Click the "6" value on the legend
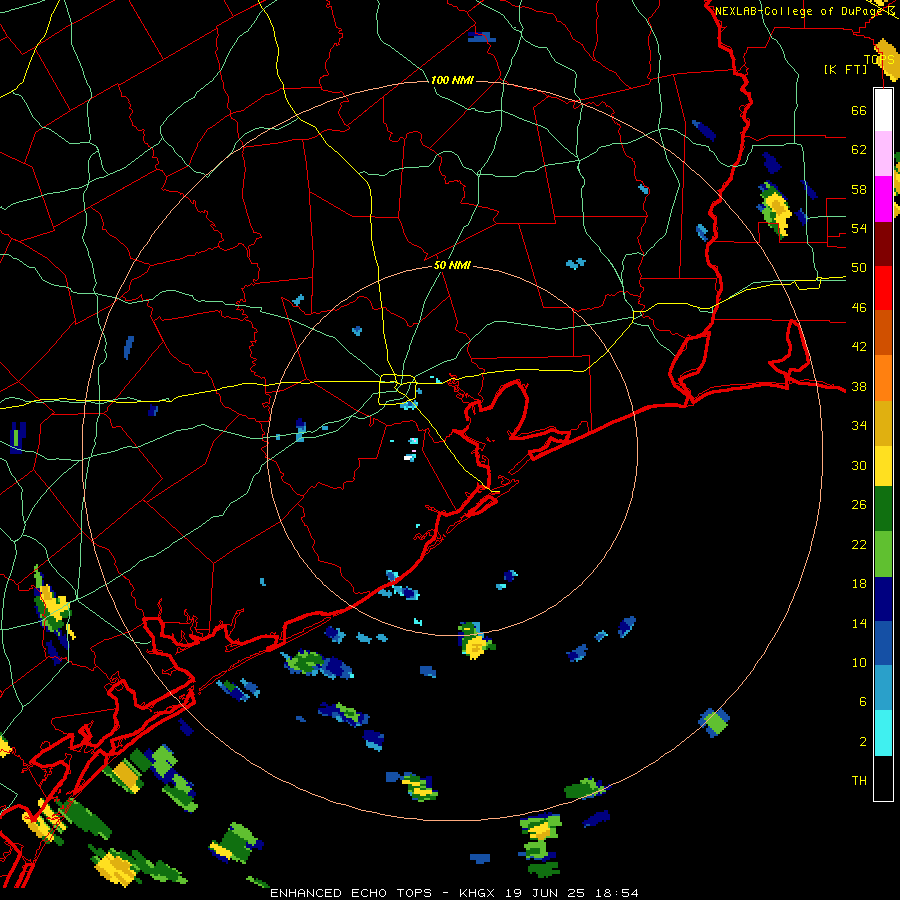Screen dimensions: 900x900 [863, 702]
